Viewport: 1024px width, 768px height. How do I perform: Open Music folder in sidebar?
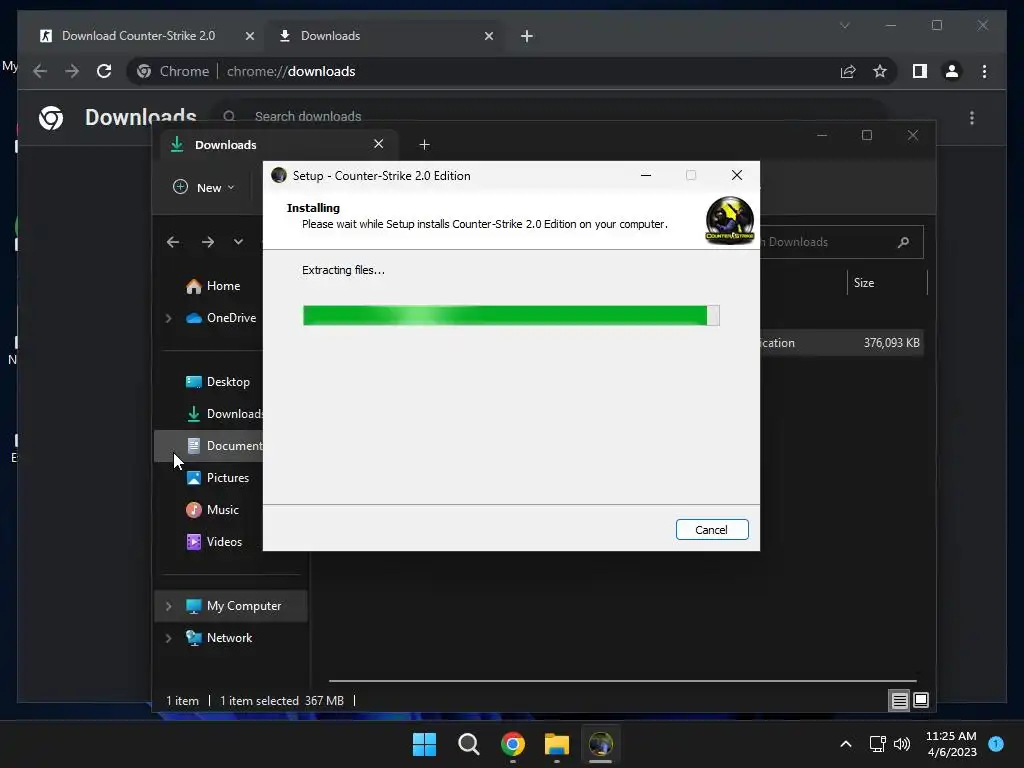[213, 510]
